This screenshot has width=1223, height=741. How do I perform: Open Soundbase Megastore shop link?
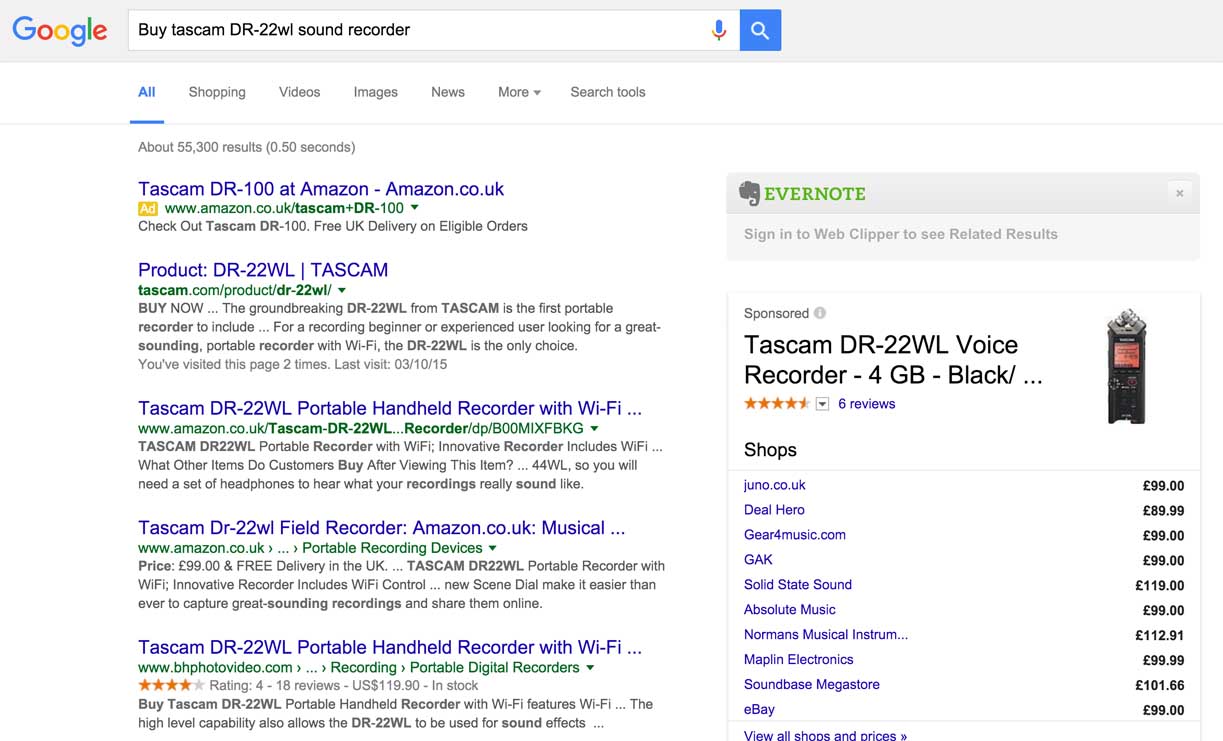812,685
